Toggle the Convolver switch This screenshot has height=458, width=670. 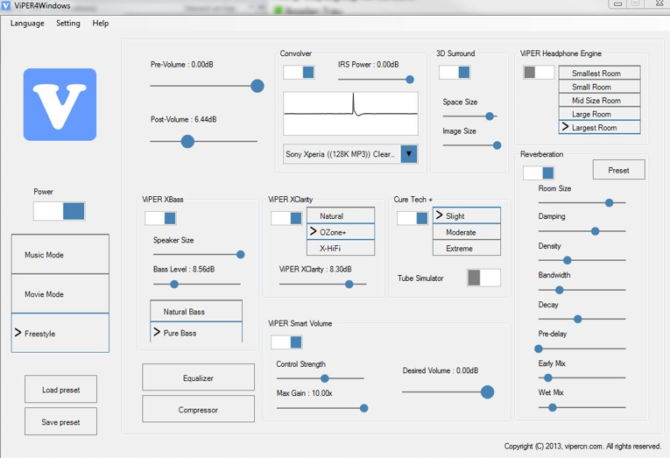tap(299, 72)
